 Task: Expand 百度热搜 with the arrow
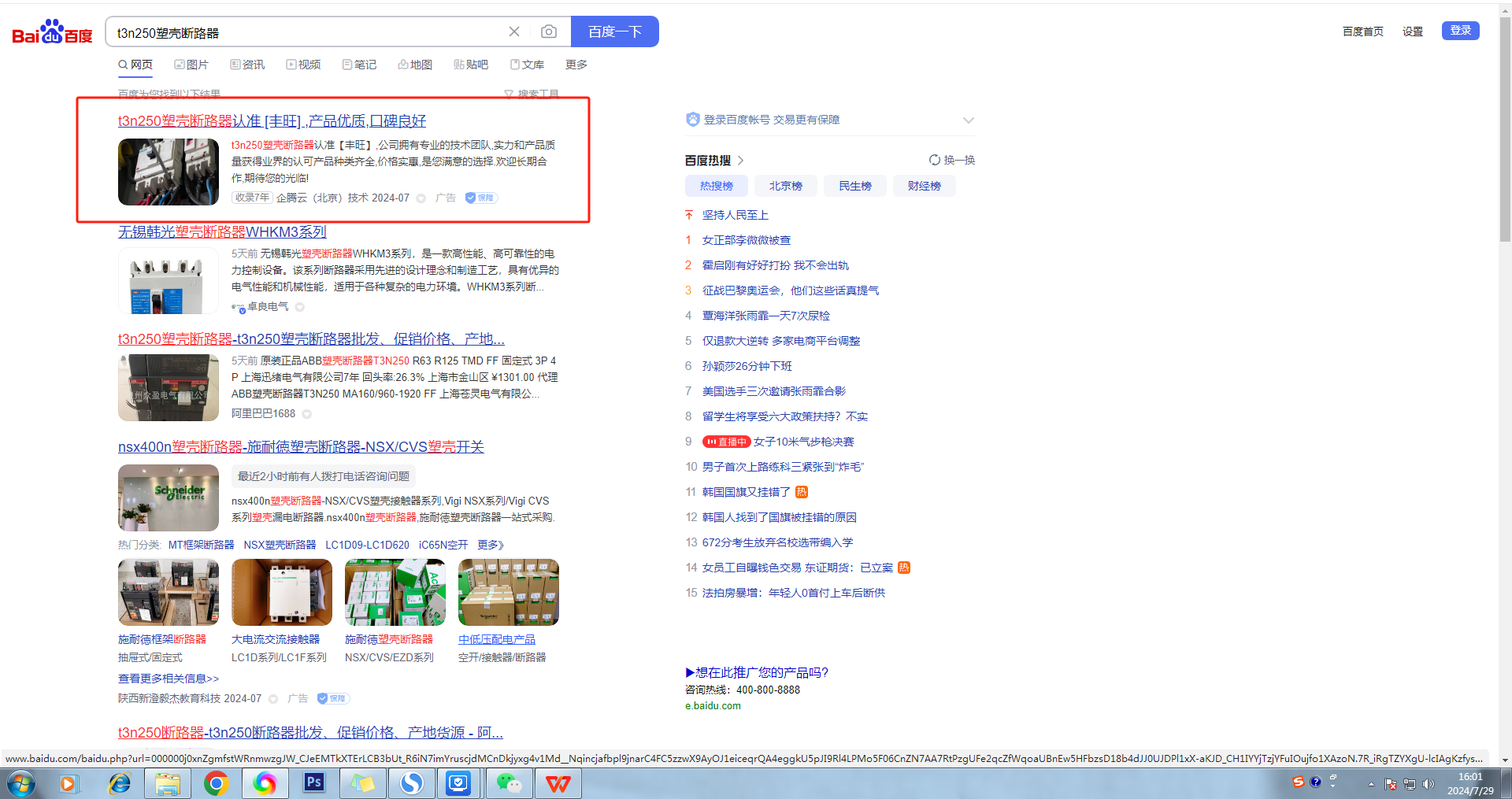[x=740, y=161]
